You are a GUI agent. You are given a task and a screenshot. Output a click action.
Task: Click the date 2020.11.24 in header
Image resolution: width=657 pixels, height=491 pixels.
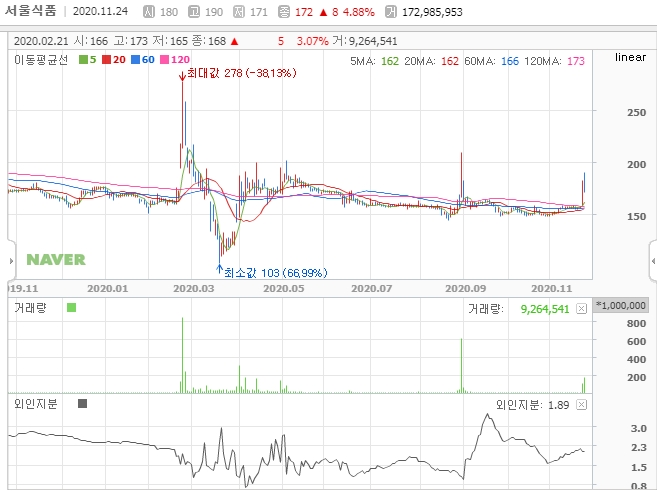tap(100, 11)
